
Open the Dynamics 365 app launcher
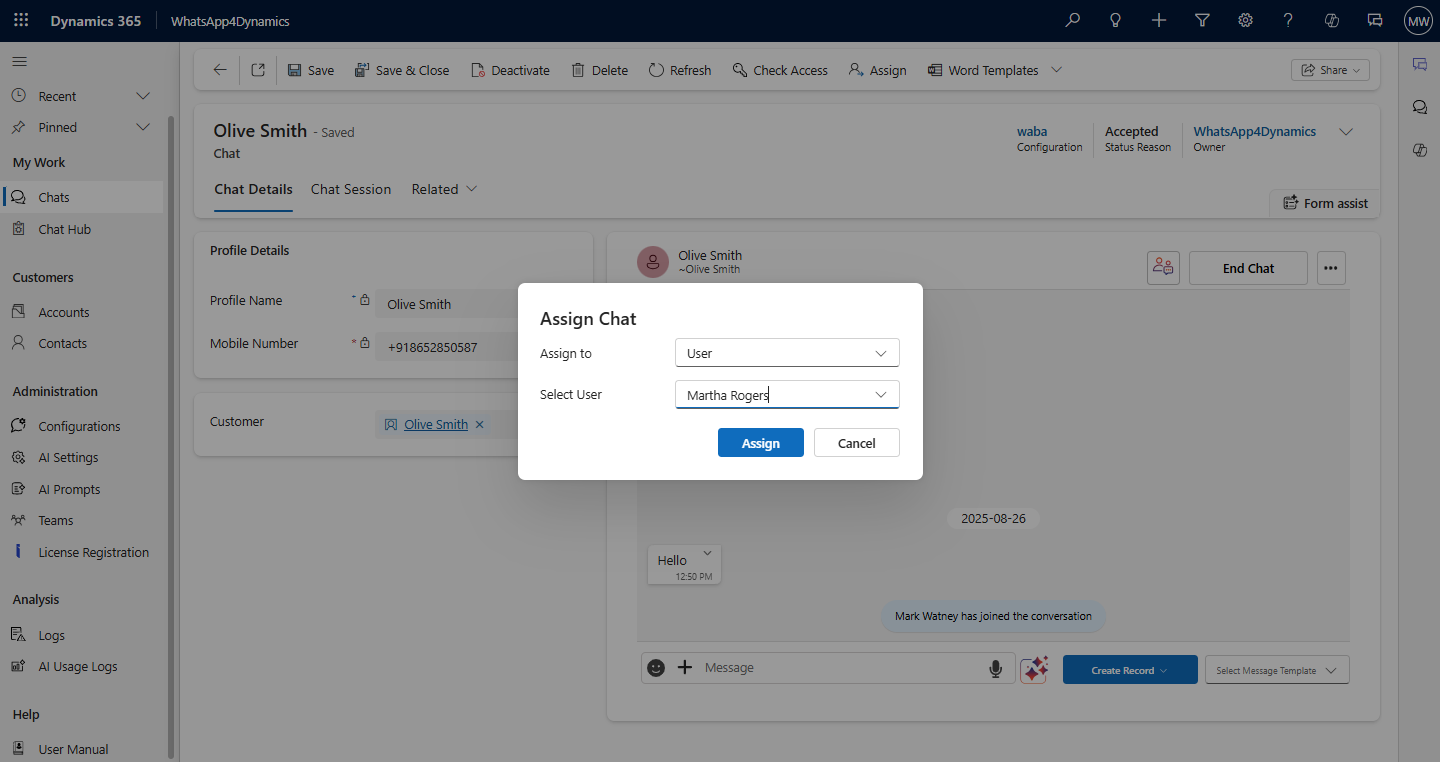coord(21,20)
